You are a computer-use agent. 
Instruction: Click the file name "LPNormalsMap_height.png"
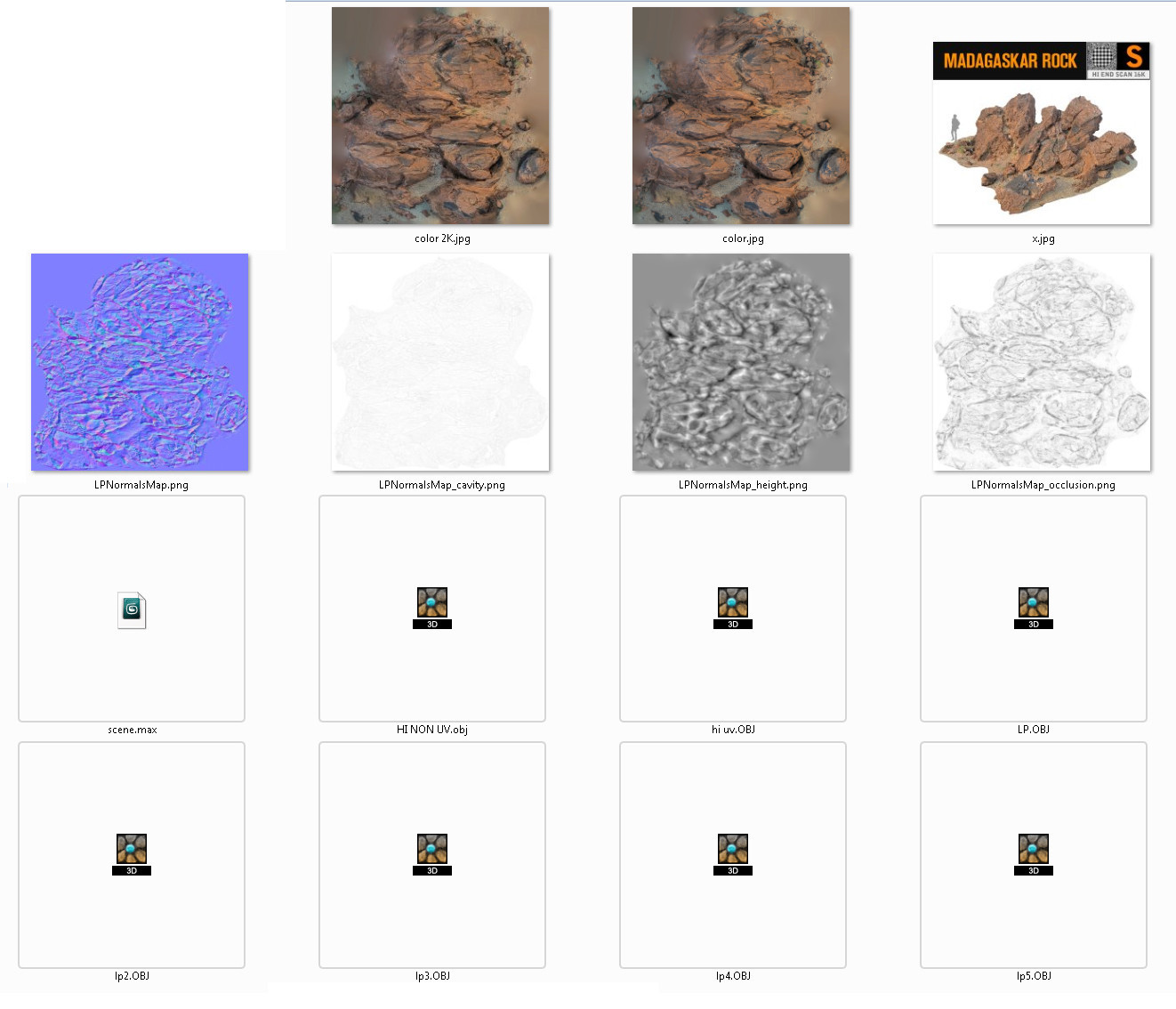pyautogui.click(x=743, y=485)
